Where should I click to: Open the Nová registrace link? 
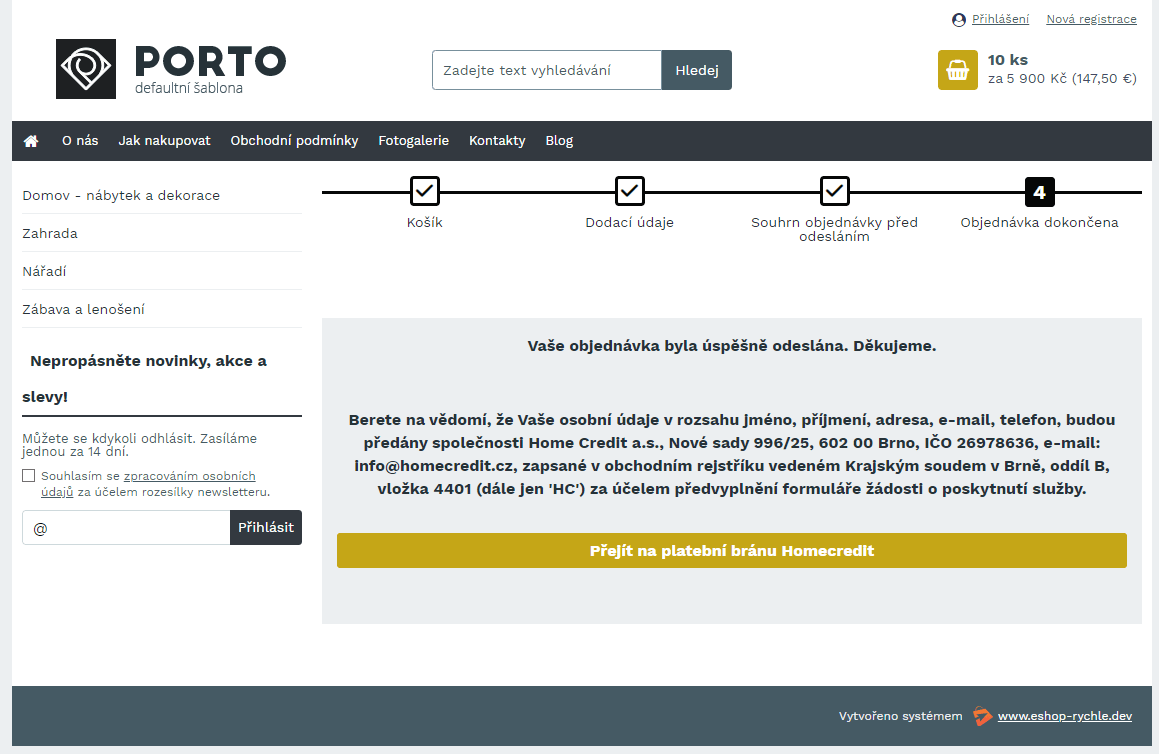[x=1091, y=19]
